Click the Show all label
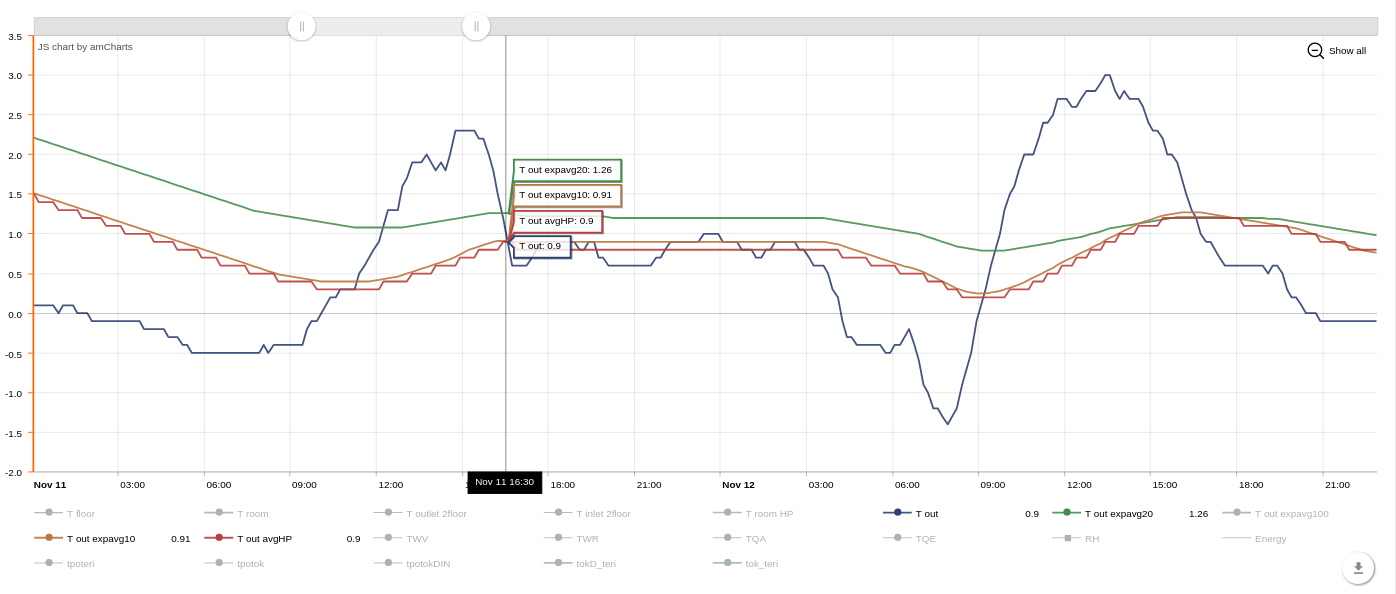Image resolution: width=1396 pixels, height=594 pixels. [1347, 51]
